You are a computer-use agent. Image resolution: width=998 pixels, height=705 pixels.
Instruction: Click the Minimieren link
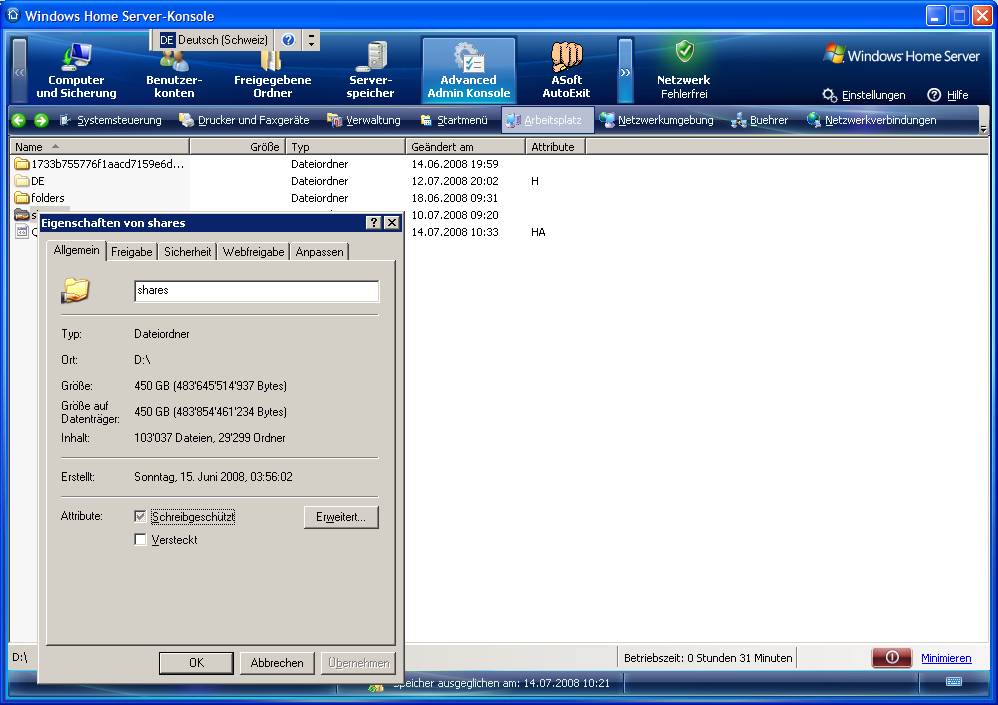(946, 658)
